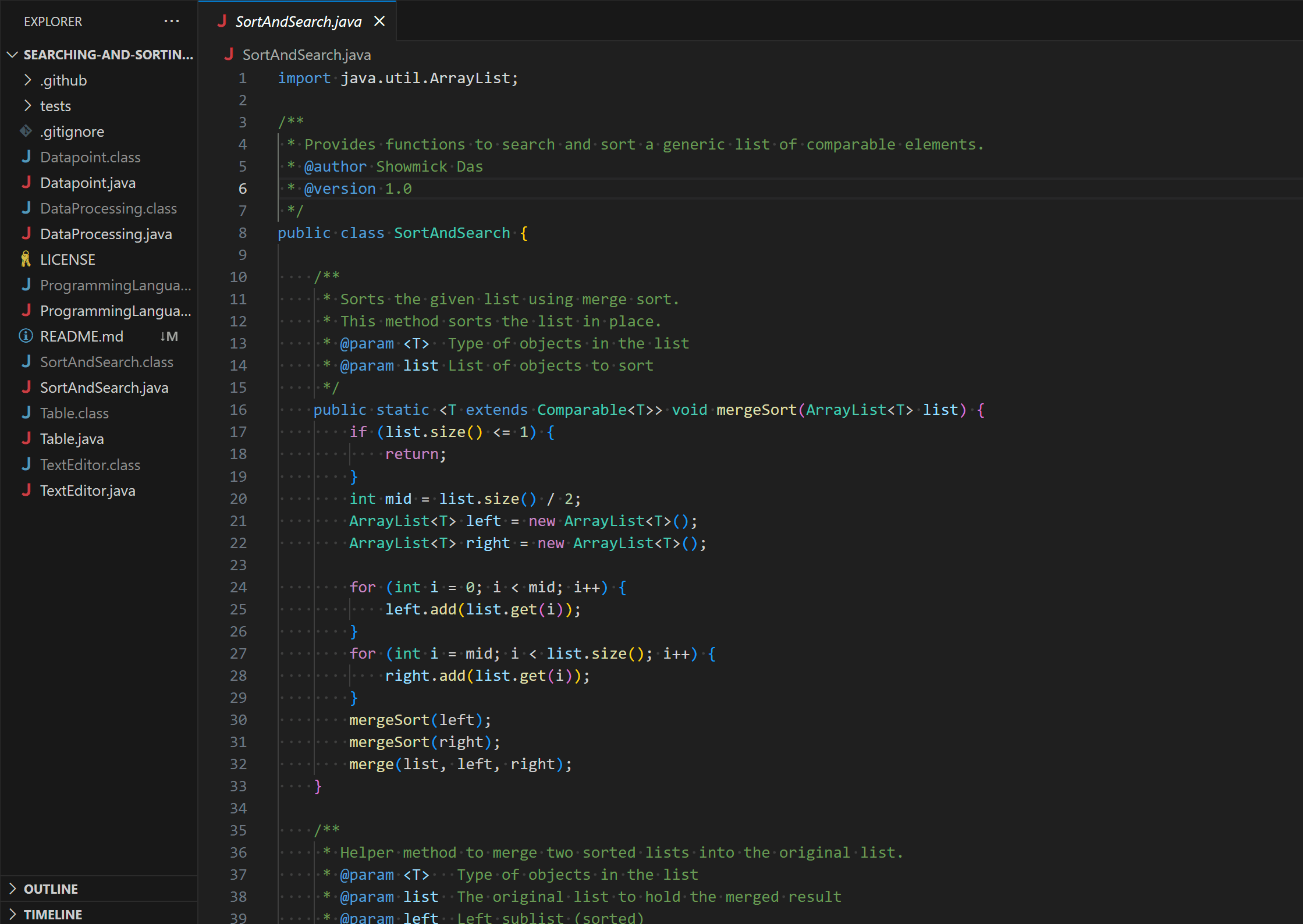
Task: Click the Java icon beside SortAndSearch.class
Action: [x=26, y=362]
